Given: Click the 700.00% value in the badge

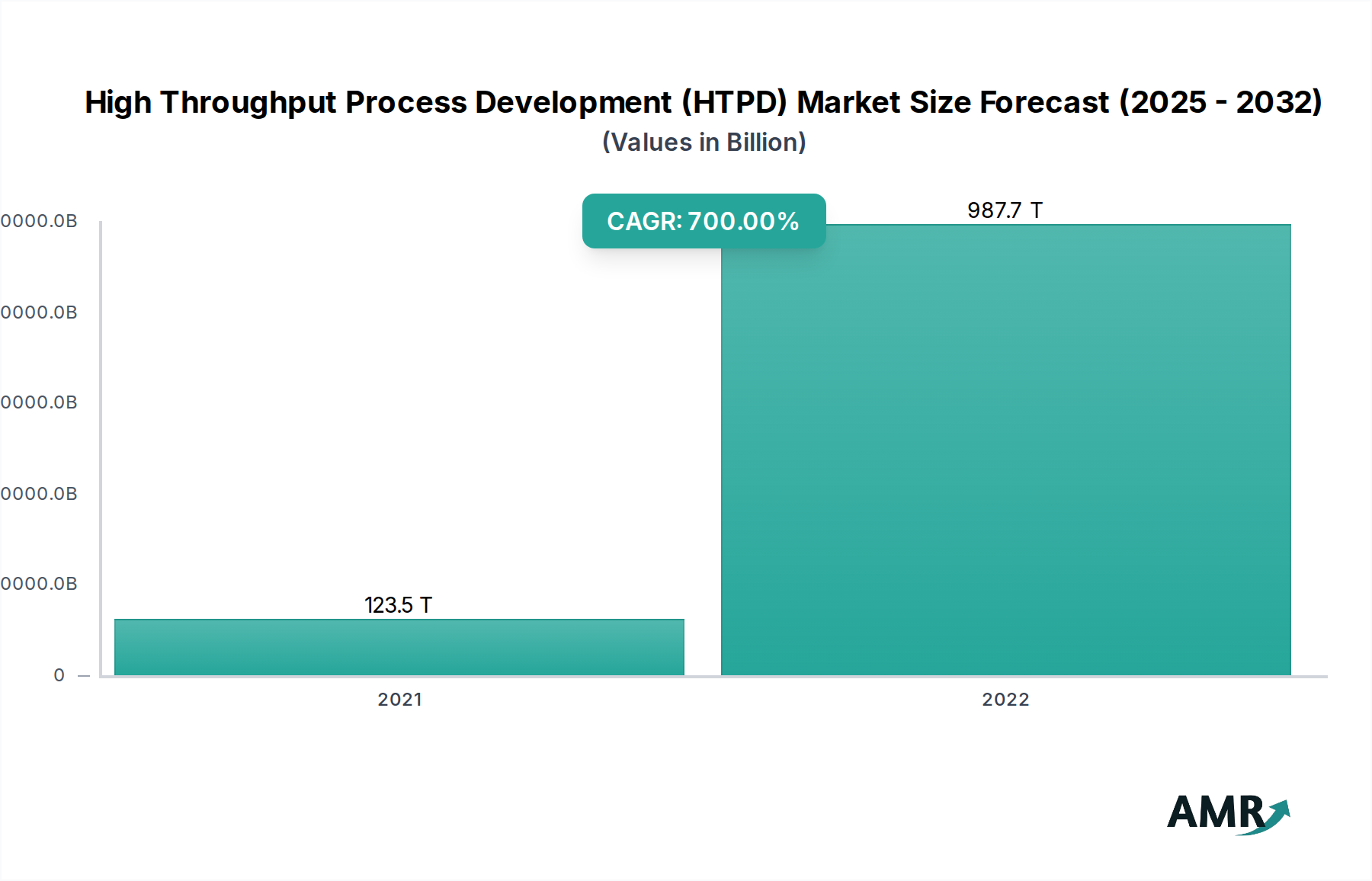Looking at the screenshot, I should [743, 221].
